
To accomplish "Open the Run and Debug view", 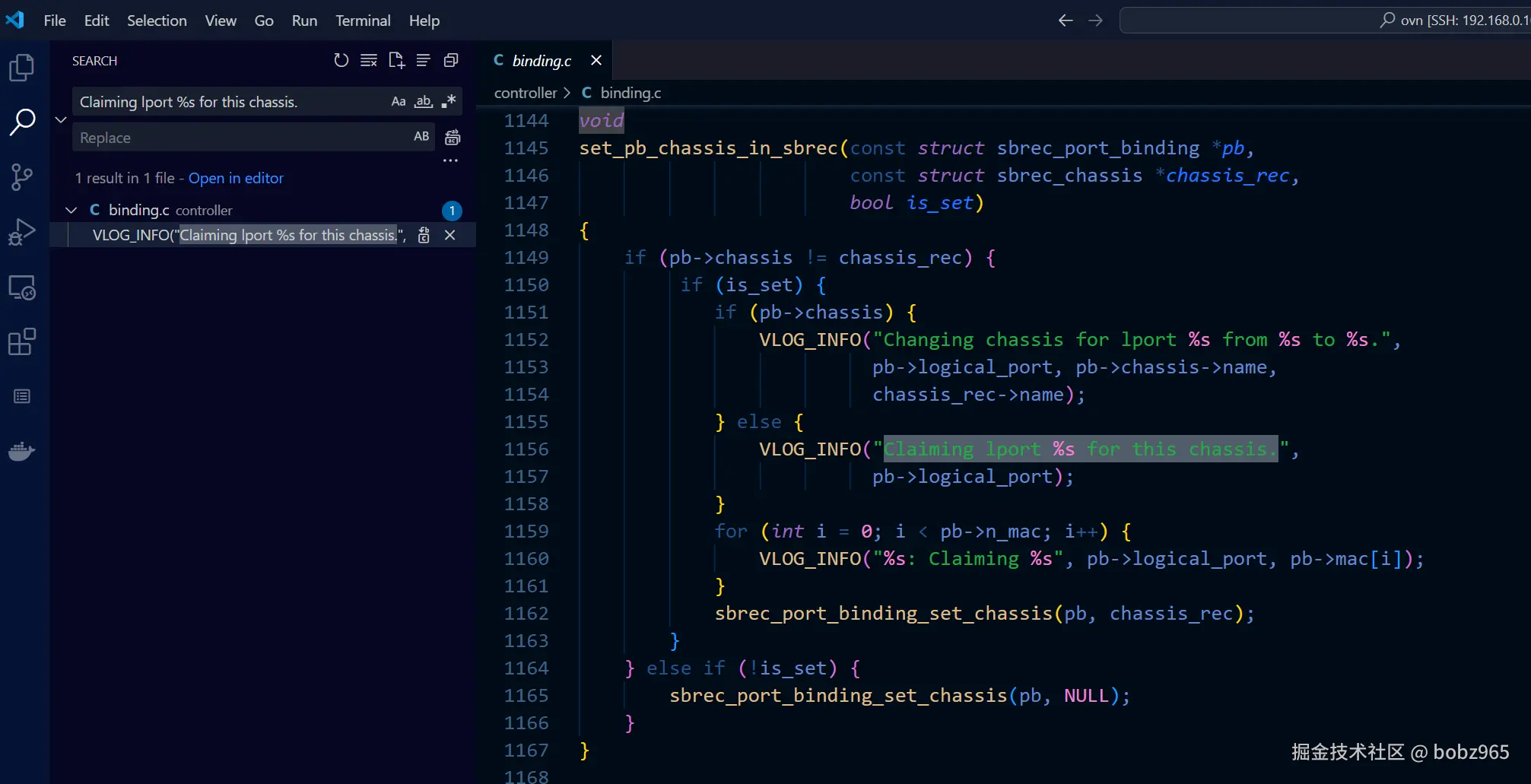I will point(22,232).
